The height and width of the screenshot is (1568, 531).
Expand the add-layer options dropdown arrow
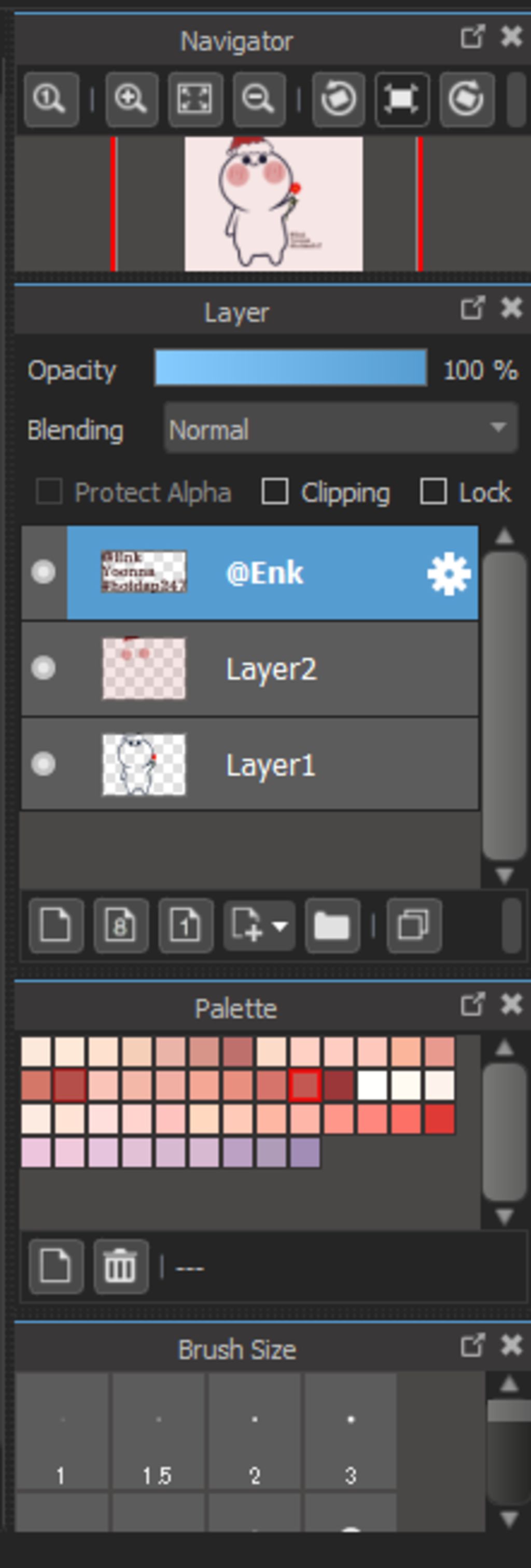tap(280, 926)
